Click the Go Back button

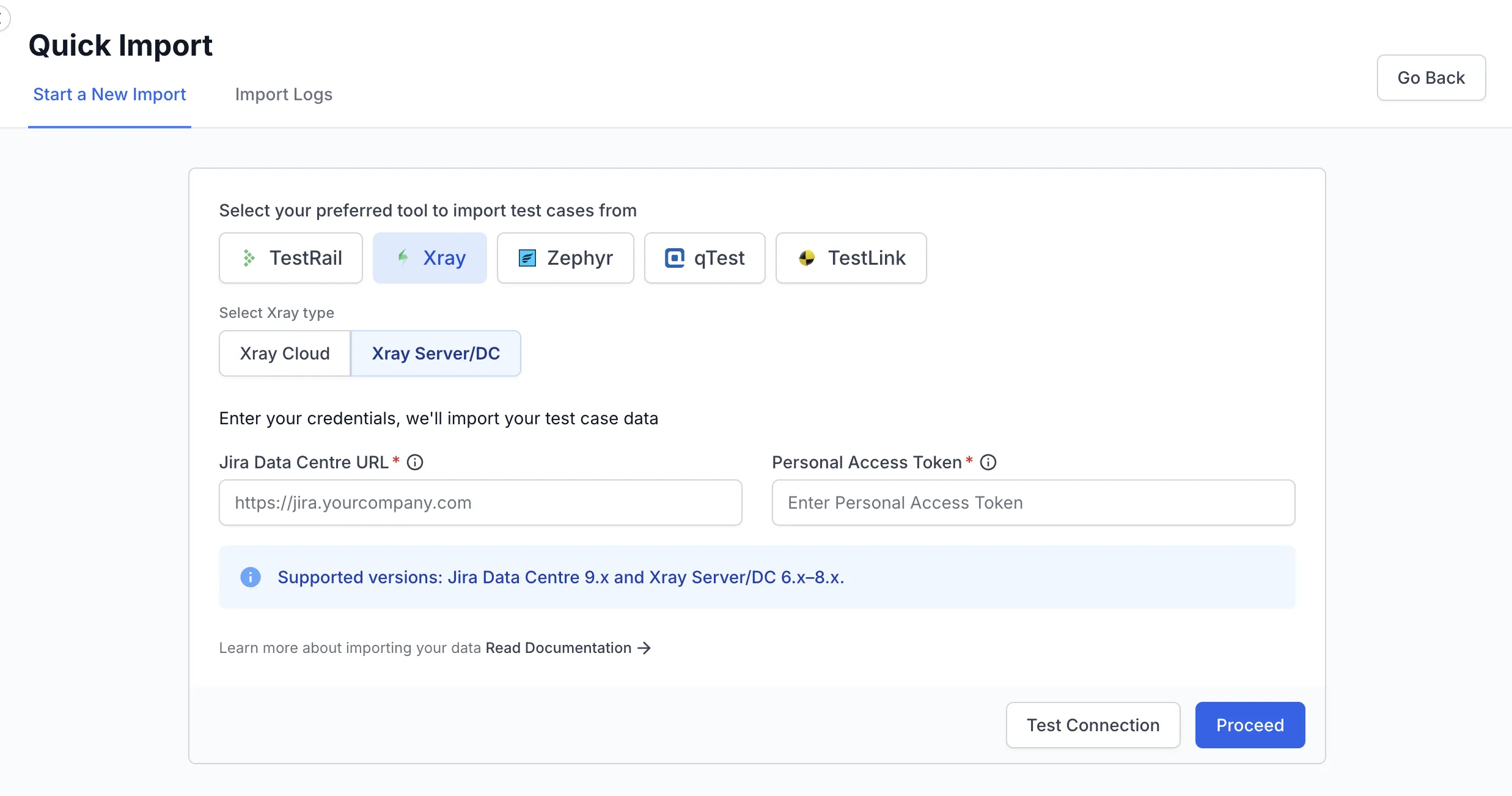click(x=1431, y=78)
